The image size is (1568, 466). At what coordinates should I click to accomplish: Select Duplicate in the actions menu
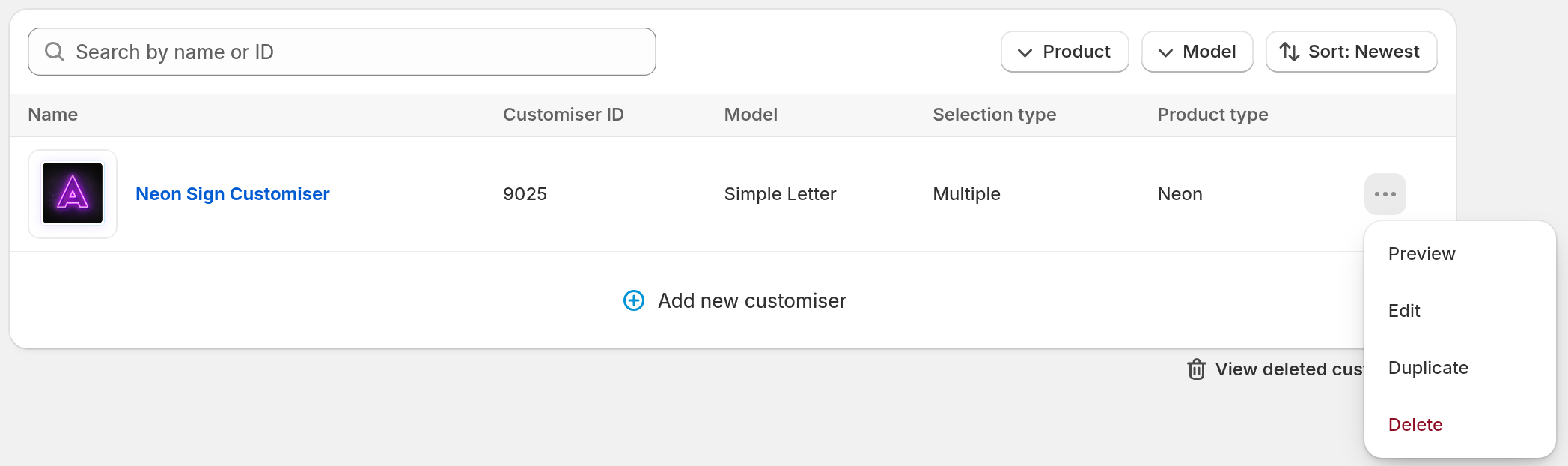click(x=1428, y=368)
